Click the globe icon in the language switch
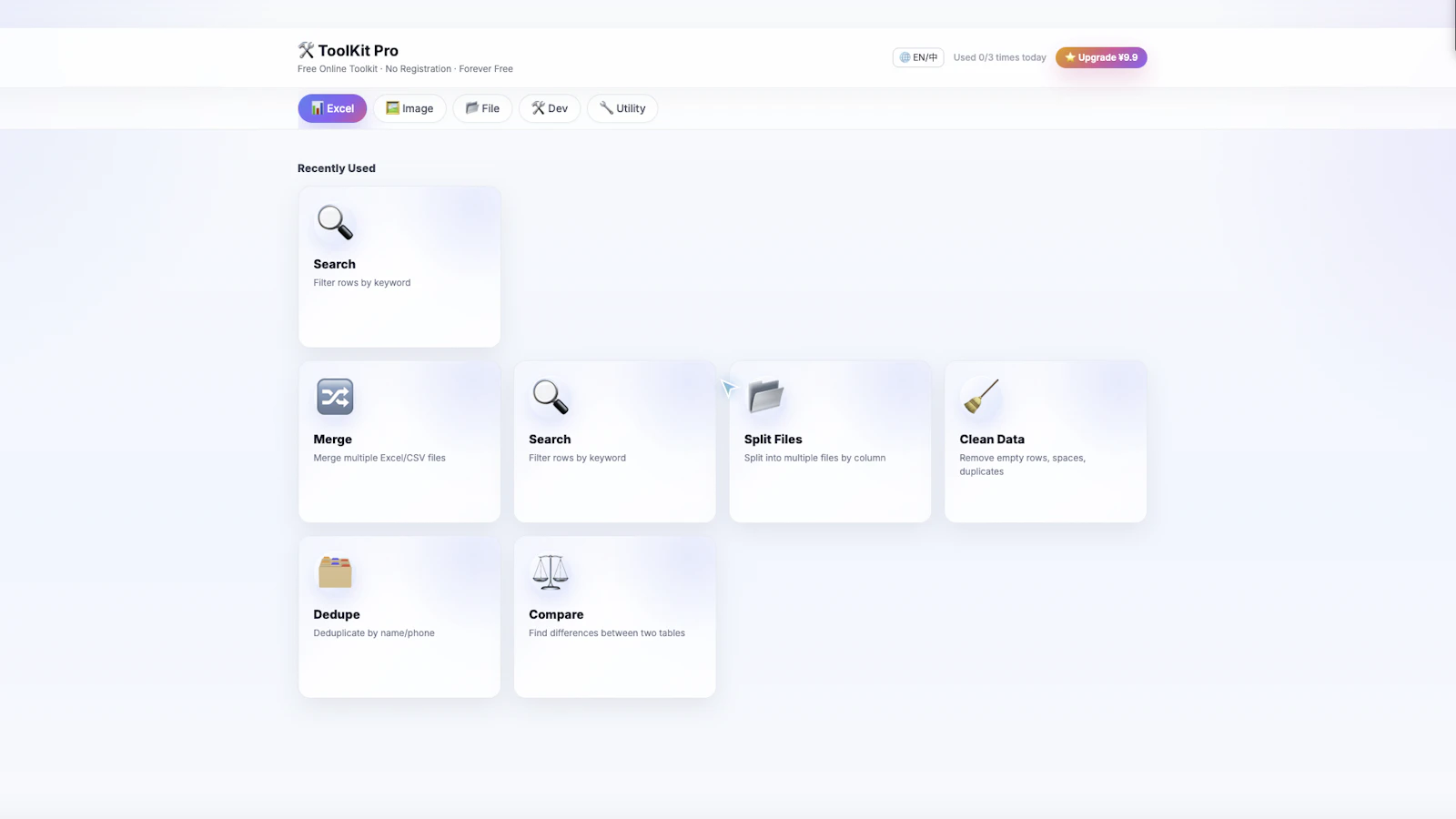The height and width of the screenshot is (819, 1456). point(905,57)
